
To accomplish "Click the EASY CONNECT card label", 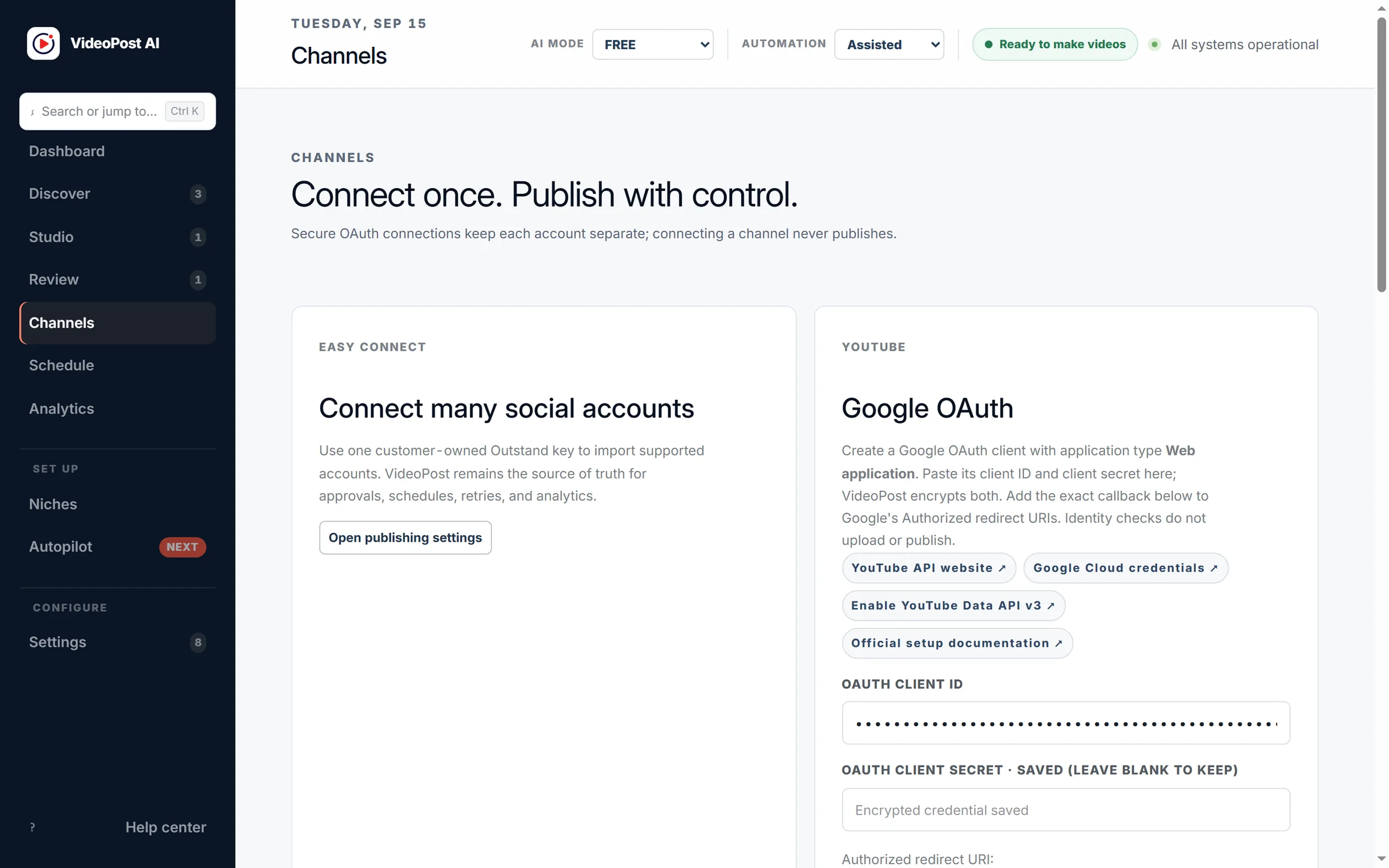I will pyautogui.click(x=372, y=347).
